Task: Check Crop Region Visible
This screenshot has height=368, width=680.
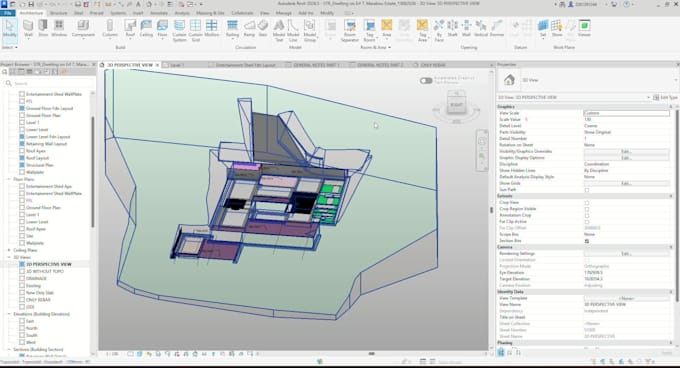Action: pyautogui.click(x=587, y=209)
